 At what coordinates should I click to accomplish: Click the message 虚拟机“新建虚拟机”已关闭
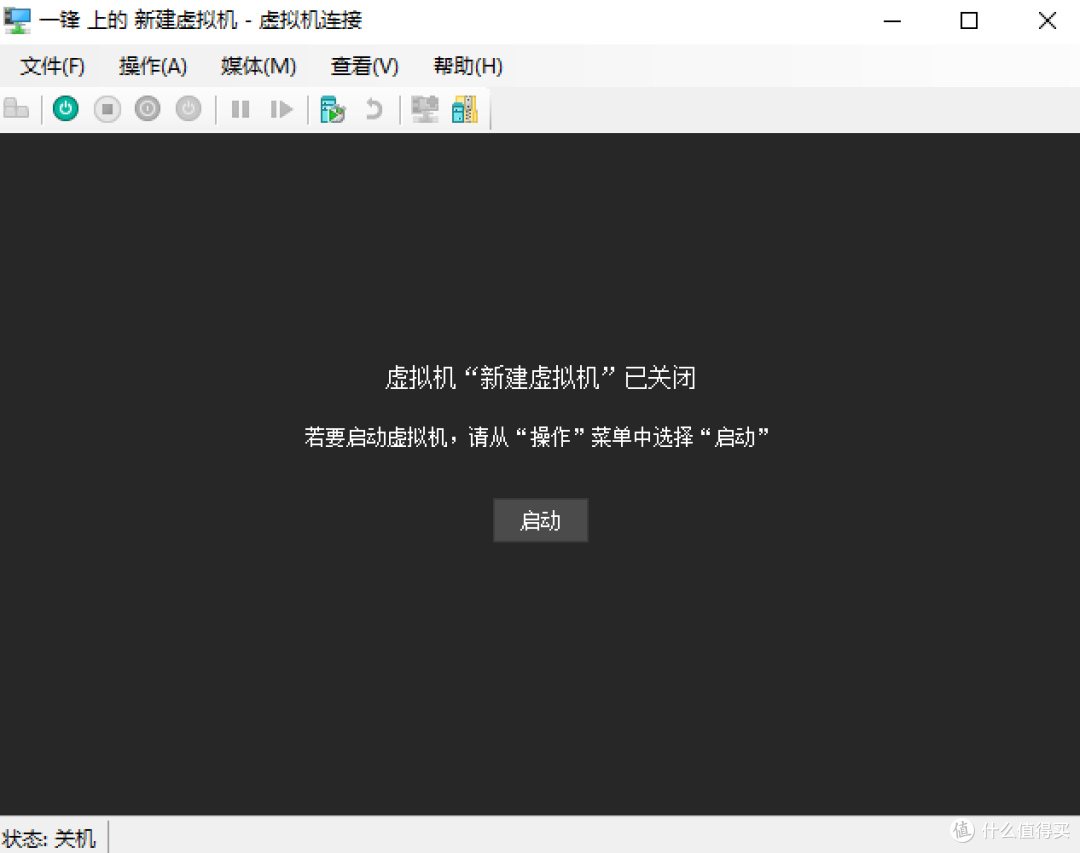click(x=540, y=378)
